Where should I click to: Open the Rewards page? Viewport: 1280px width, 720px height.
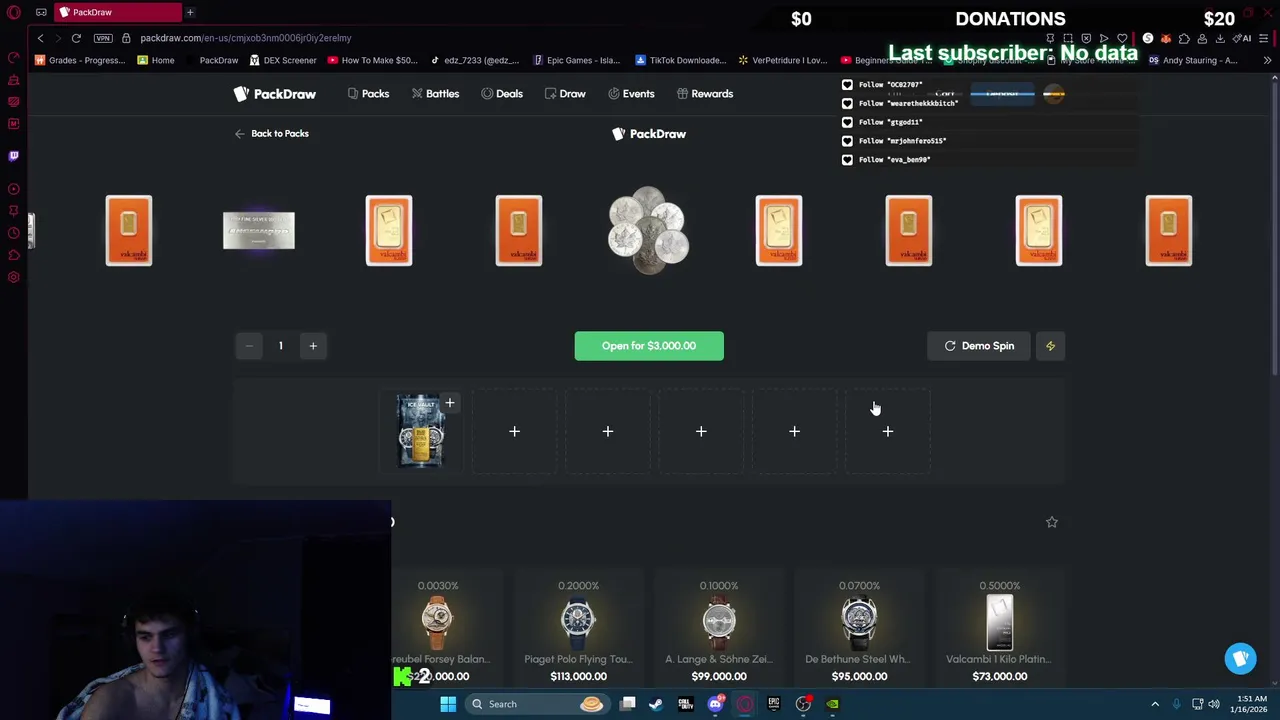705,94
